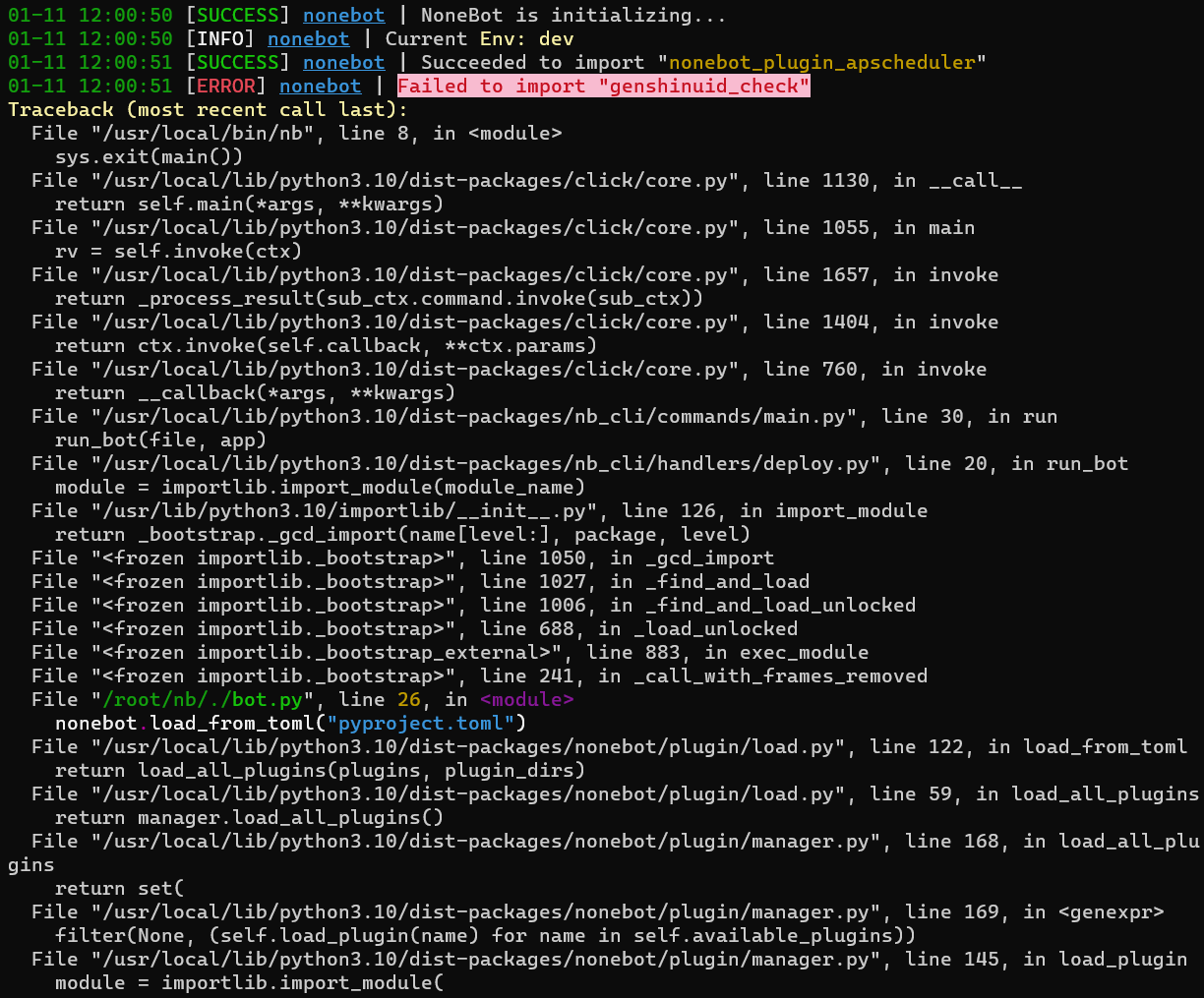Click the blue "pyproject.toml" string
Screen dimensions: 1204x998
tap(420, 723)
